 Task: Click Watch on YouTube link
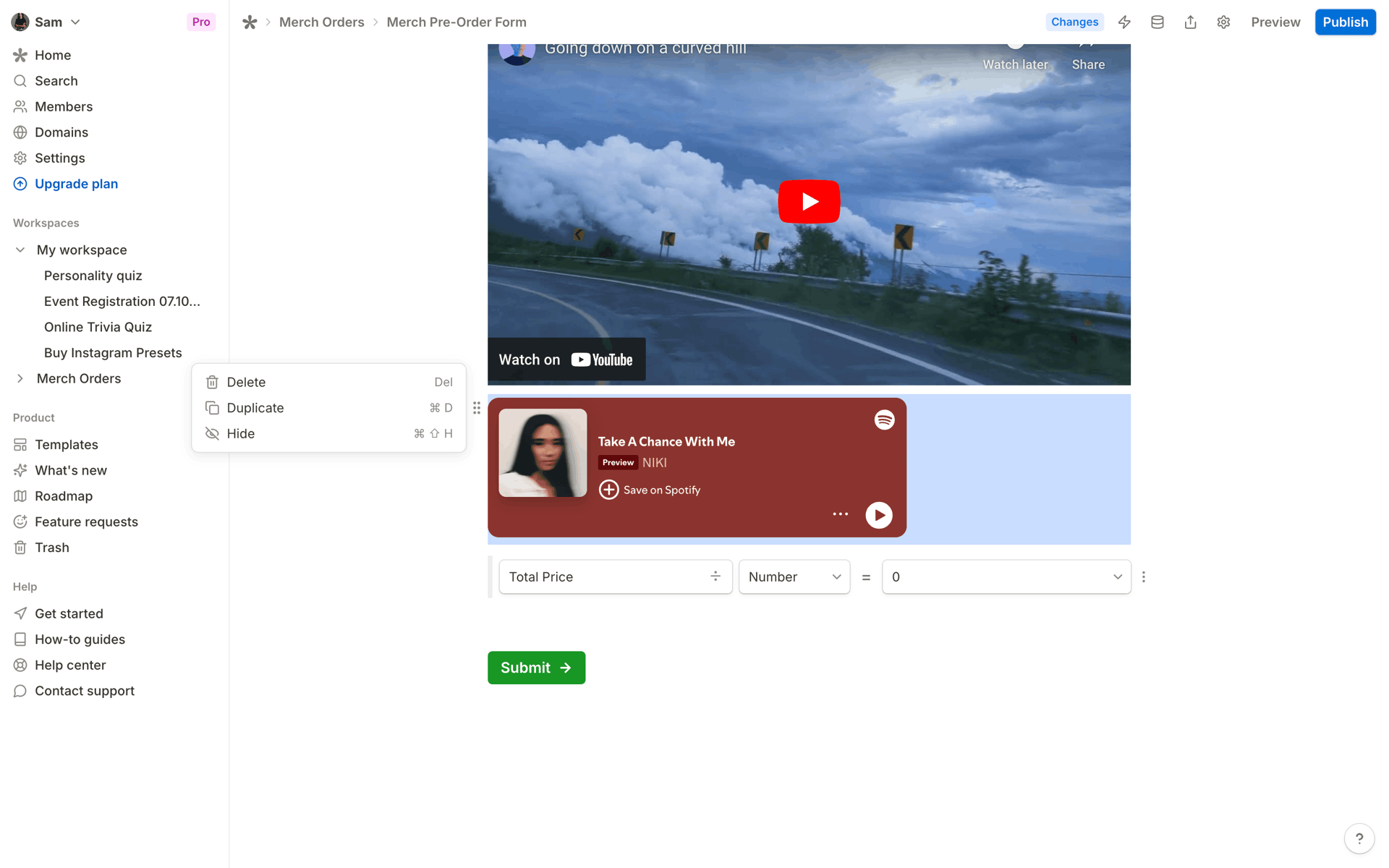(x=566, y=359)
